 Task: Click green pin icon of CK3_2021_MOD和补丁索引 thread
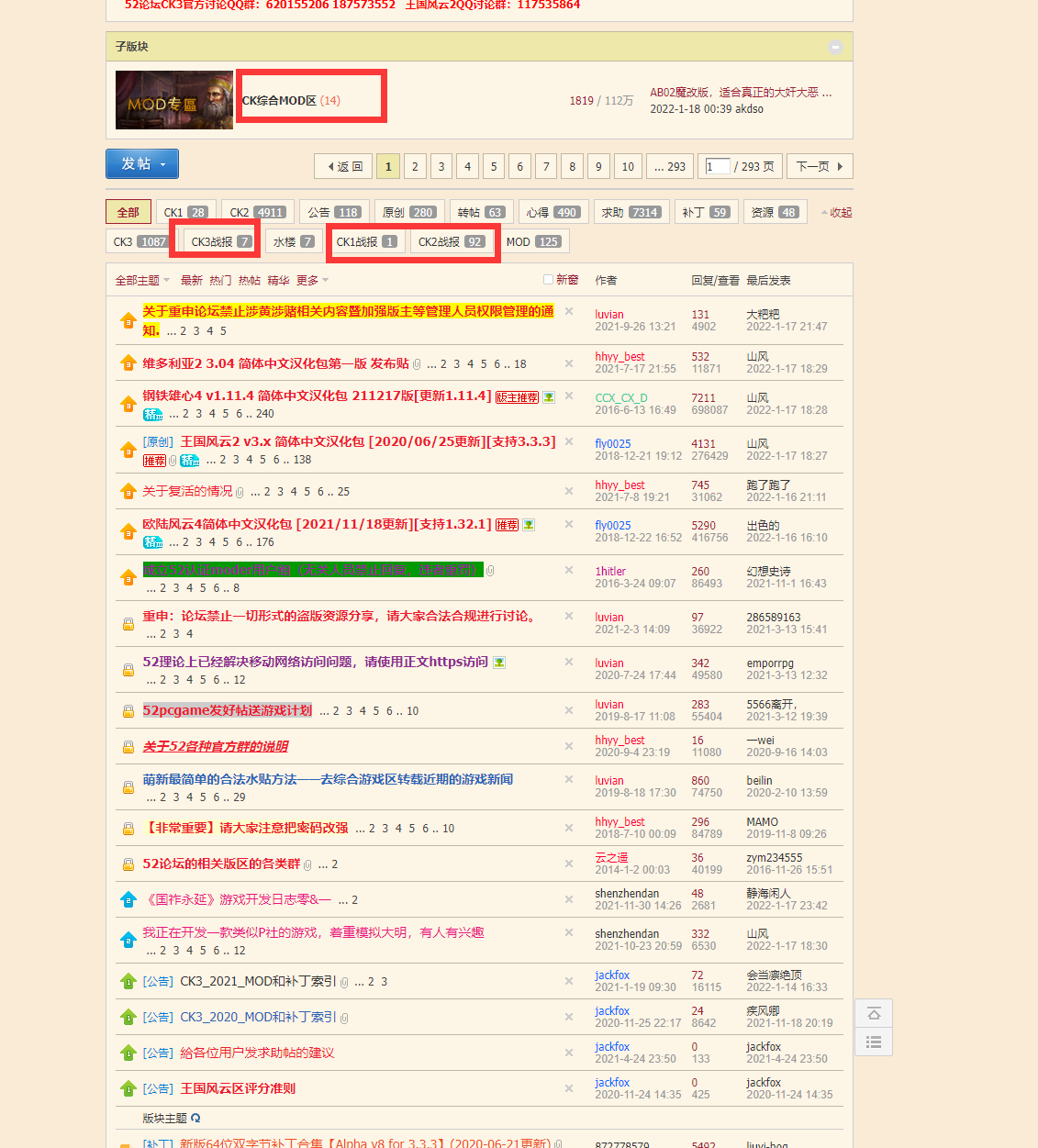click(128, 981)
